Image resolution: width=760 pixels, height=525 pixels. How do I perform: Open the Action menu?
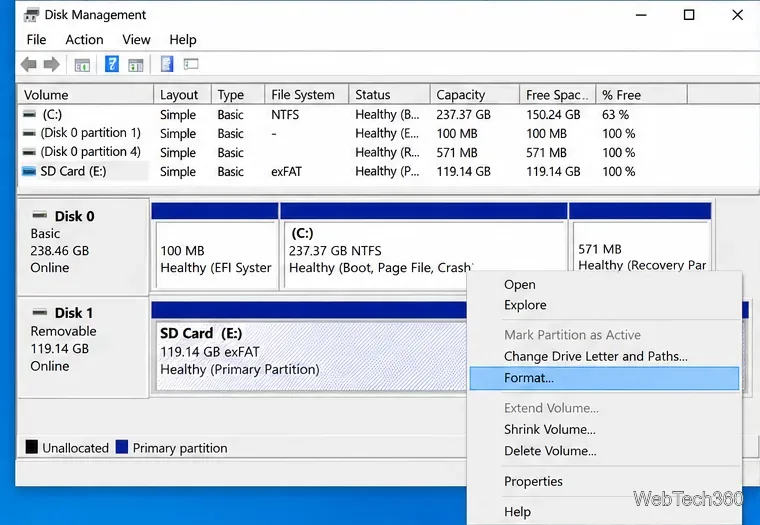[x=84, y=40]
